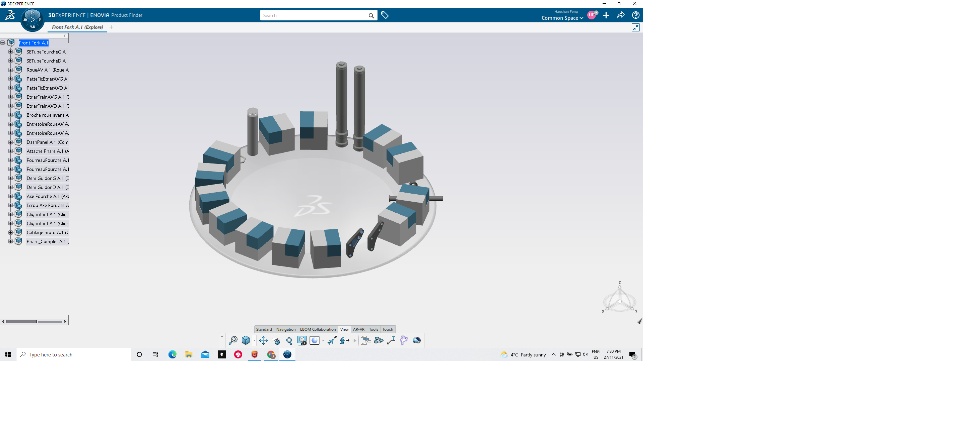The width and height of the screenshot is (960, 432).
Task: Select the Fly airplane tool
Action: (332, 341)
